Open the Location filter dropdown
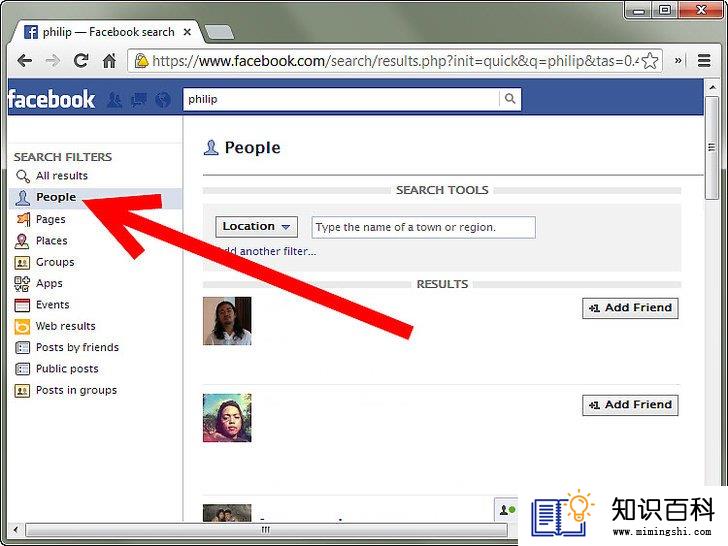The height and width of the screenshot is (546, 728). coord(256,227)
